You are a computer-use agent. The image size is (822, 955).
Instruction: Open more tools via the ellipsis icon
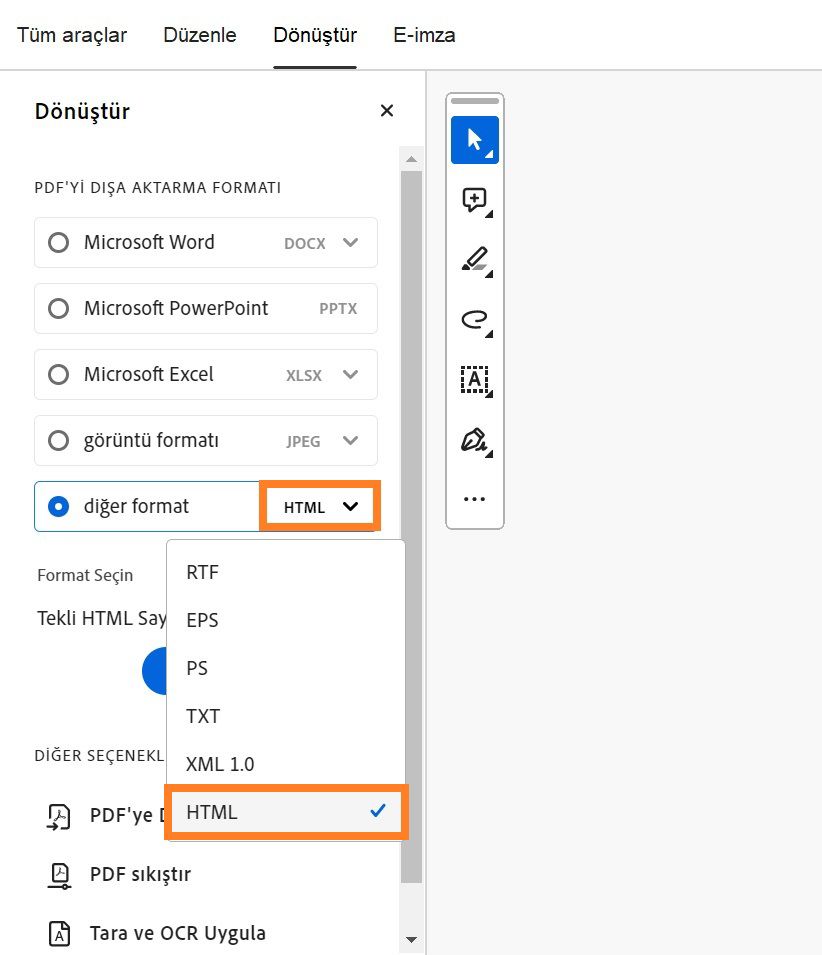[x=474, y=498]
